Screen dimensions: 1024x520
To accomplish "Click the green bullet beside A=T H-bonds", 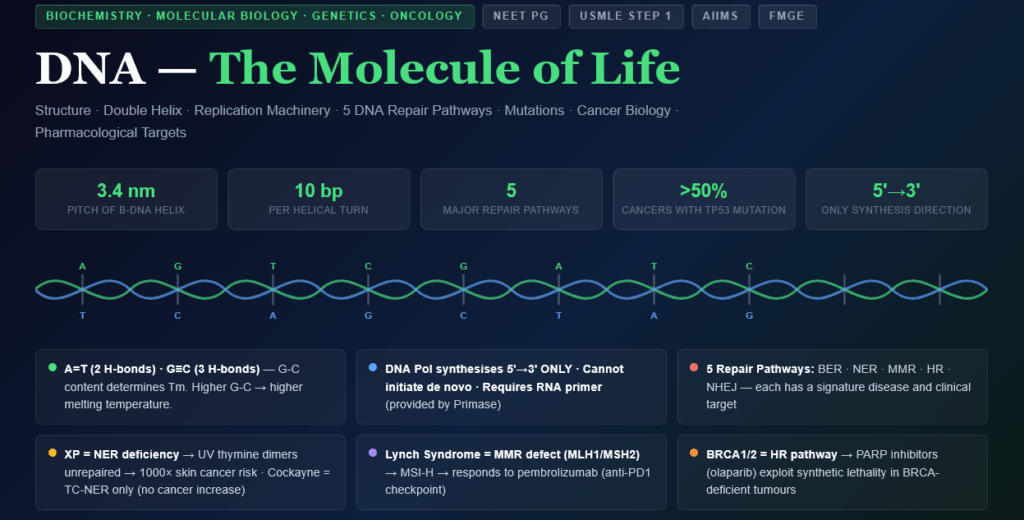I will (52, 368).
